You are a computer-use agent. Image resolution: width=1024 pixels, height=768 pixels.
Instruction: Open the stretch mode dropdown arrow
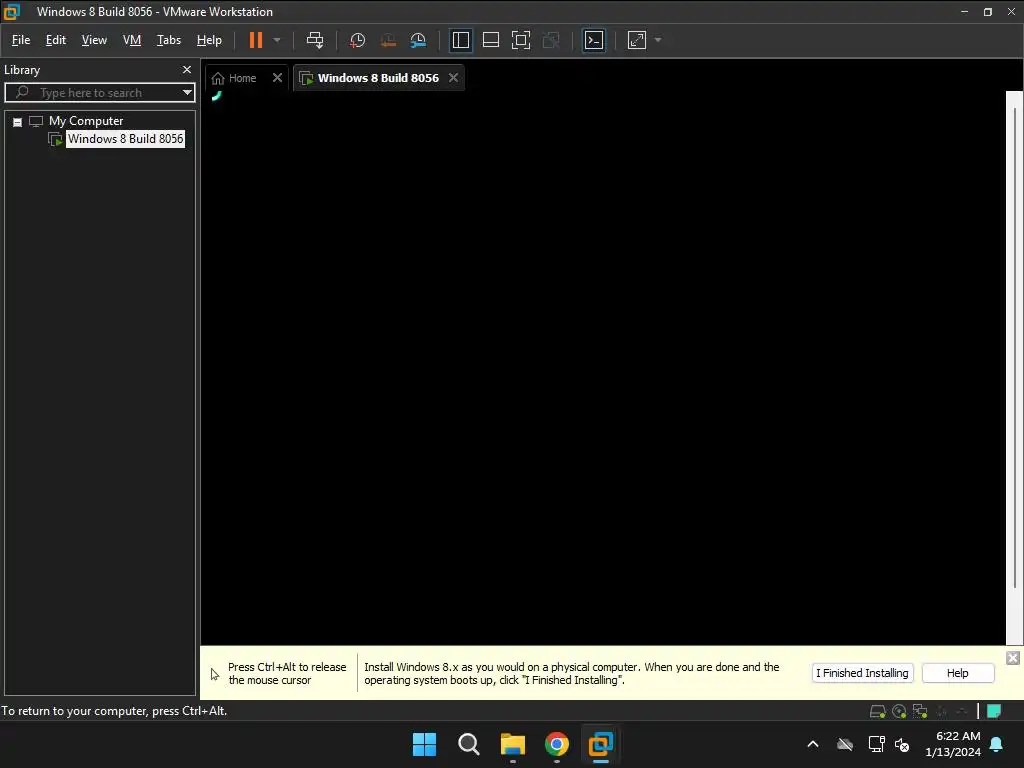[x=658, y=40]
